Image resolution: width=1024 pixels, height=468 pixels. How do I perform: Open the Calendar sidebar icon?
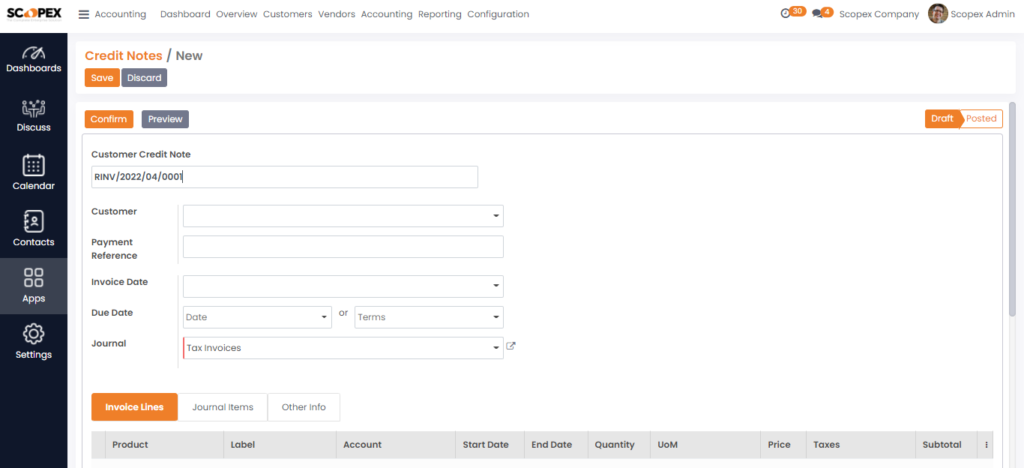33,165
